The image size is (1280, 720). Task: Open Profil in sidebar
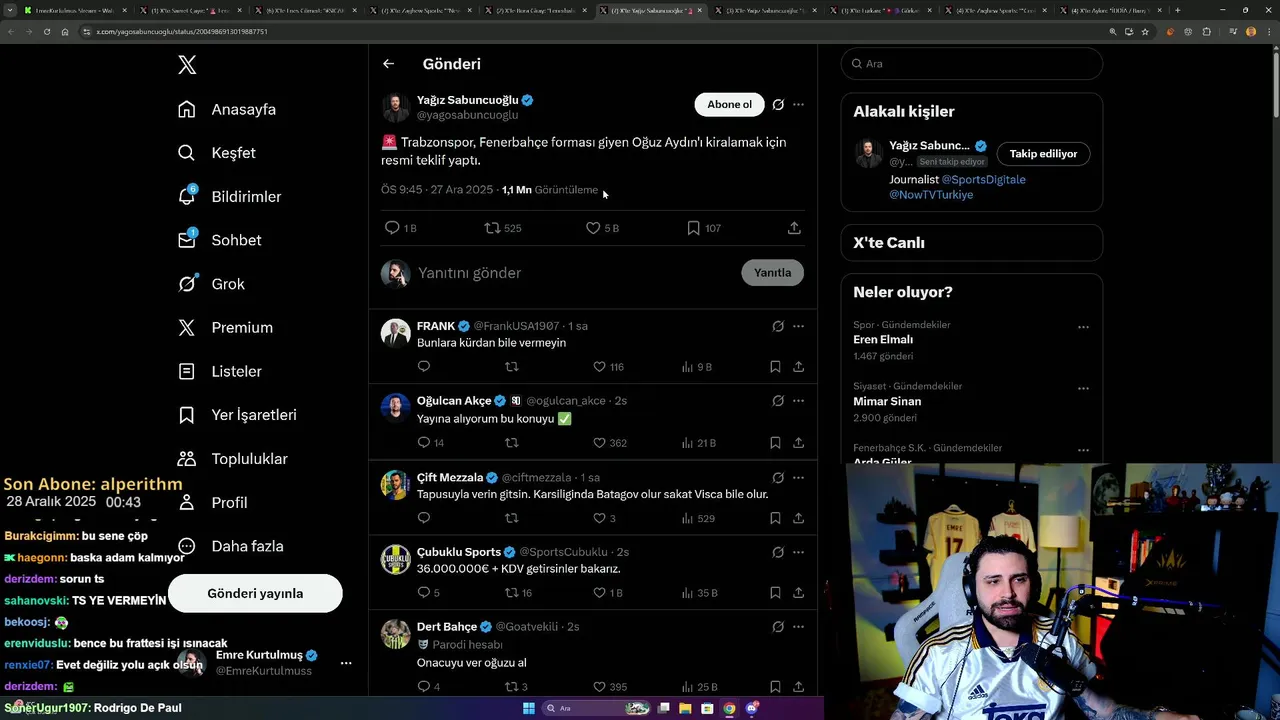(x=212, y=502)
